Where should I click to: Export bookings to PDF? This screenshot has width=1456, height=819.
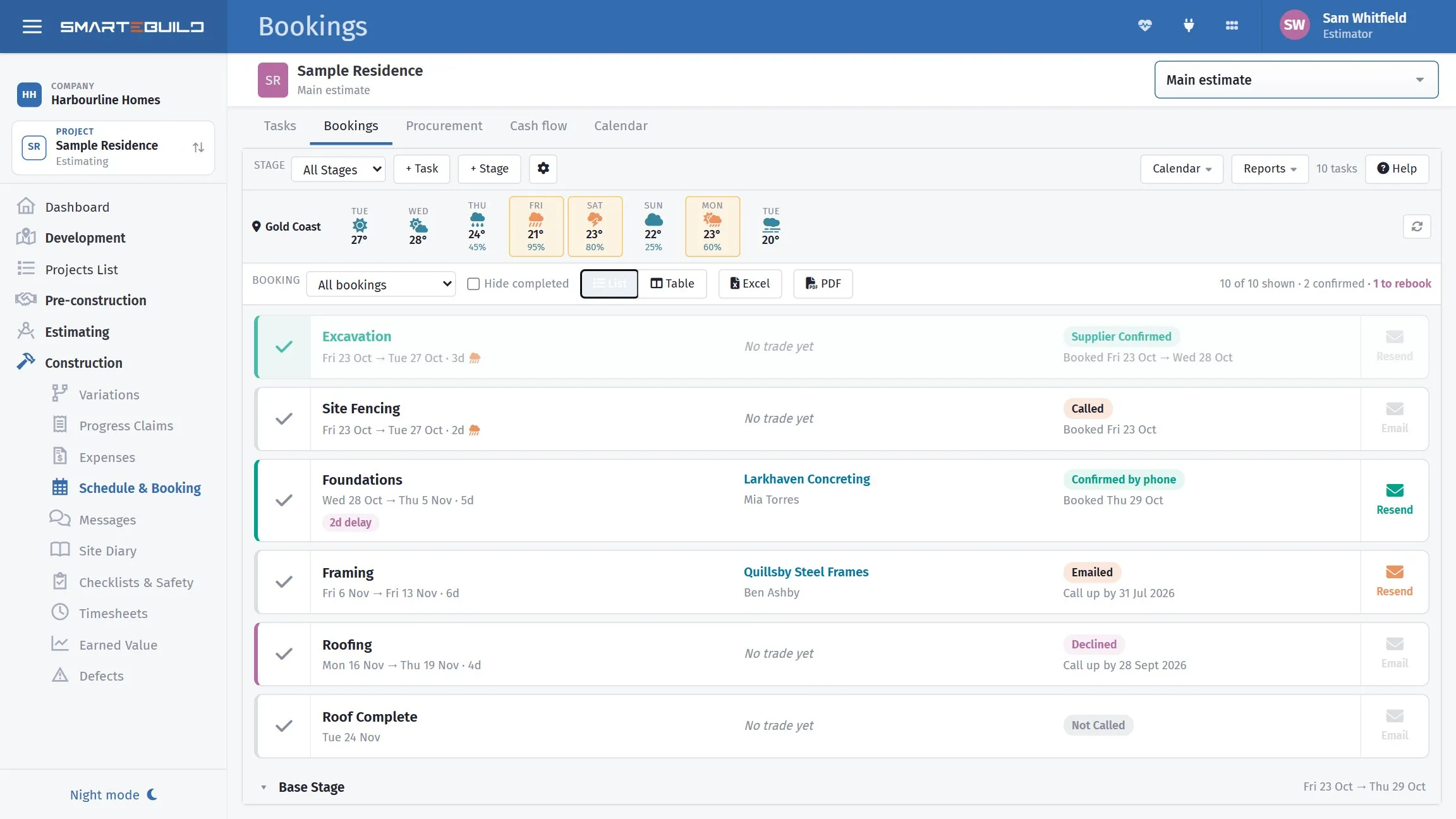pos(823,284)
